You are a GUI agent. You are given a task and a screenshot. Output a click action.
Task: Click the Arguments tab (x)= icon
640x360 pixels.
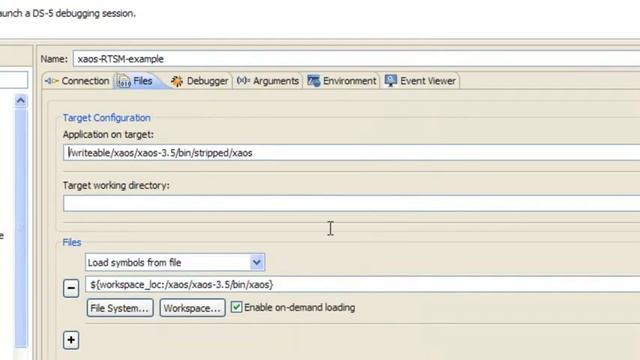coord(243,80)
